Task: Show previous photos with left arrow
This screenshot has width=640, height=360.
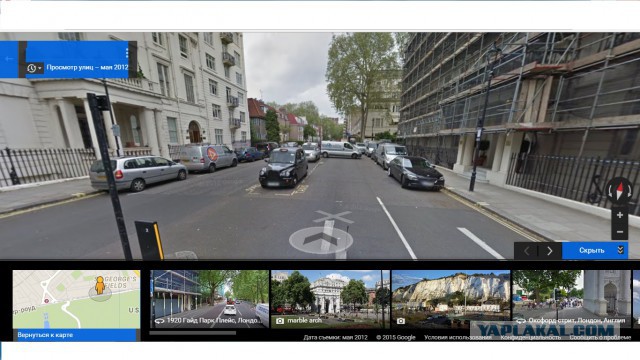Action: tap(527, 251)
